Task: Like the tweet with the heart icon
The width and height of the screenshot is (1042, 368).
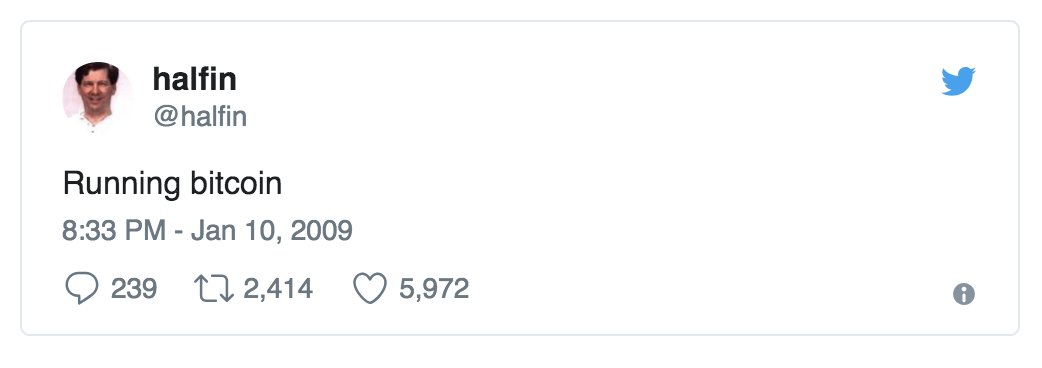Action: (369, 289)
